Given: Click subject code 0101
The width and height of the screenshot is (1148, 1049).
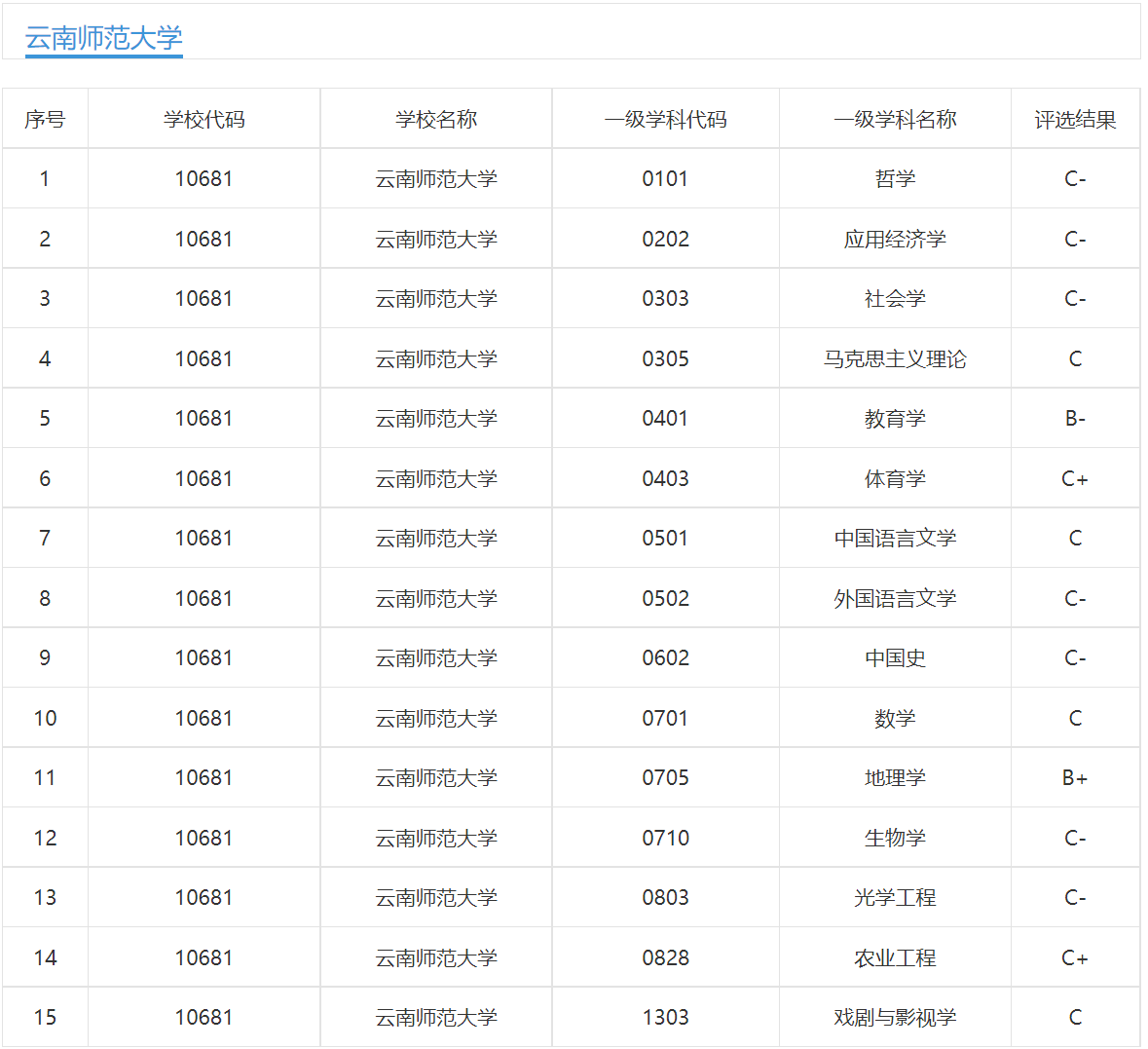Looking at the screenshot, I should tap(665, 179).
